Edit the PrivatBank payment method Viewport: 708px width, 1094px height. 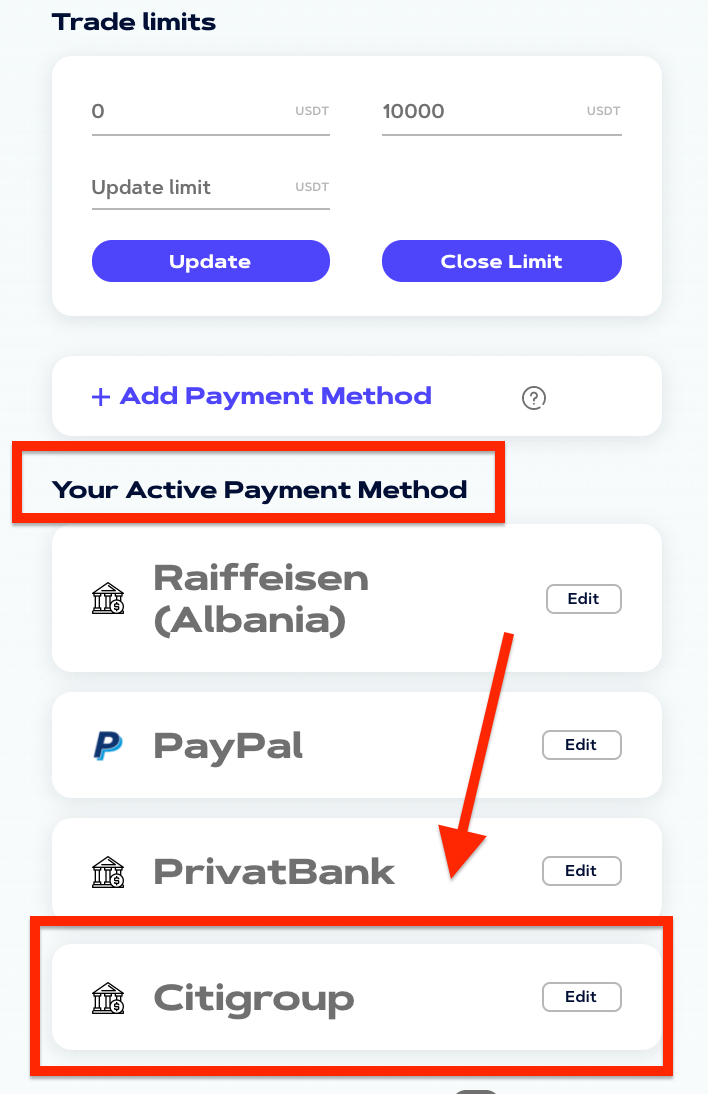click(582, 871)
